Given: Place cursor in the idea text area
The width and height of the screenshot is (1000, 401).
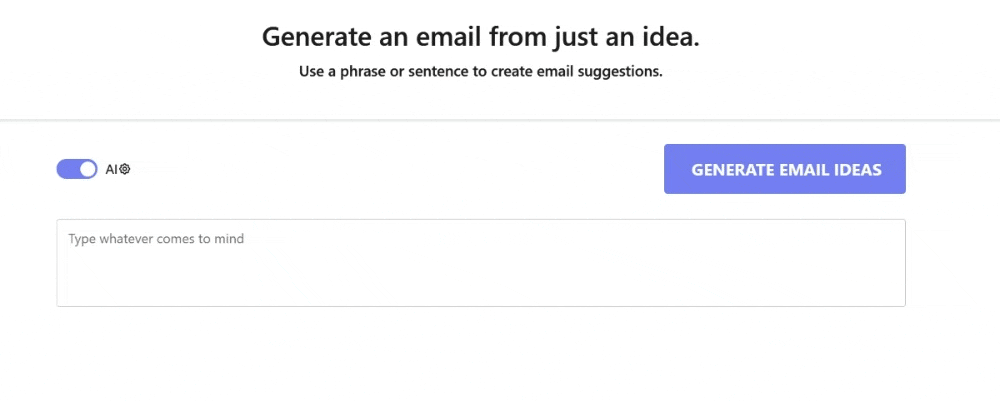Looking at the screenshot, I should 480,262.
